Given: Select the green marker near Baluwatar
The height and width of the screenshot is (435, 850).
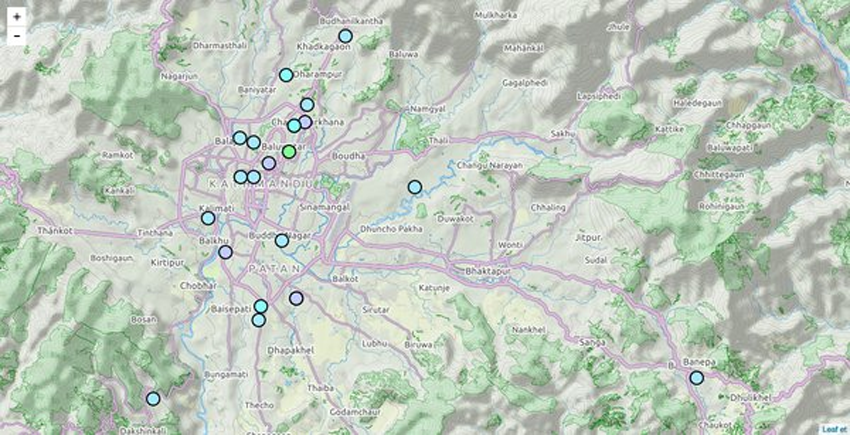Looking at the screenshot, I should click(x=289, y=151).
